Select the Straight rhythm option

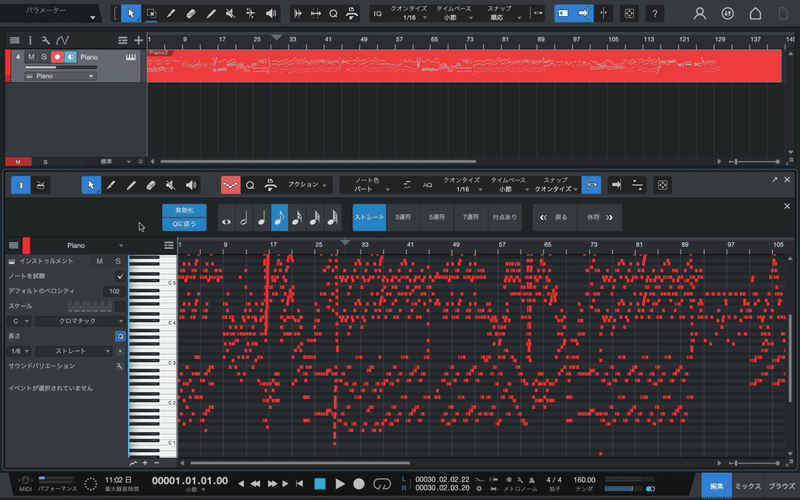coord(369,217)
